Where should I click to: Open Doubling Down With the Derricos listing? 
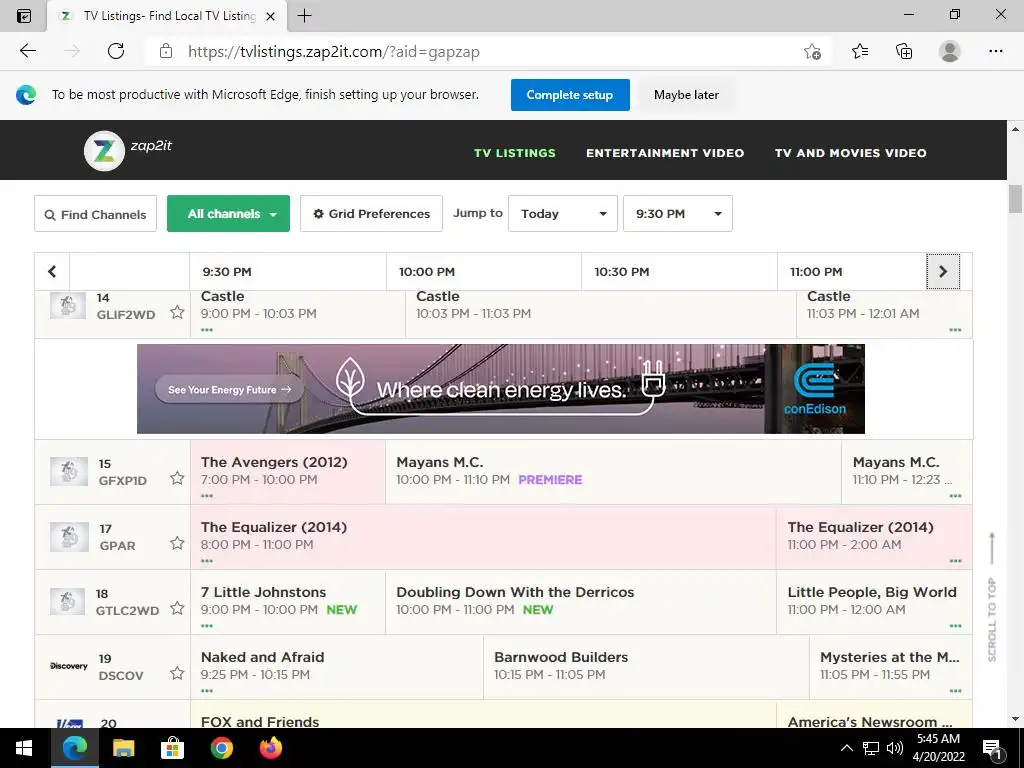581,601
